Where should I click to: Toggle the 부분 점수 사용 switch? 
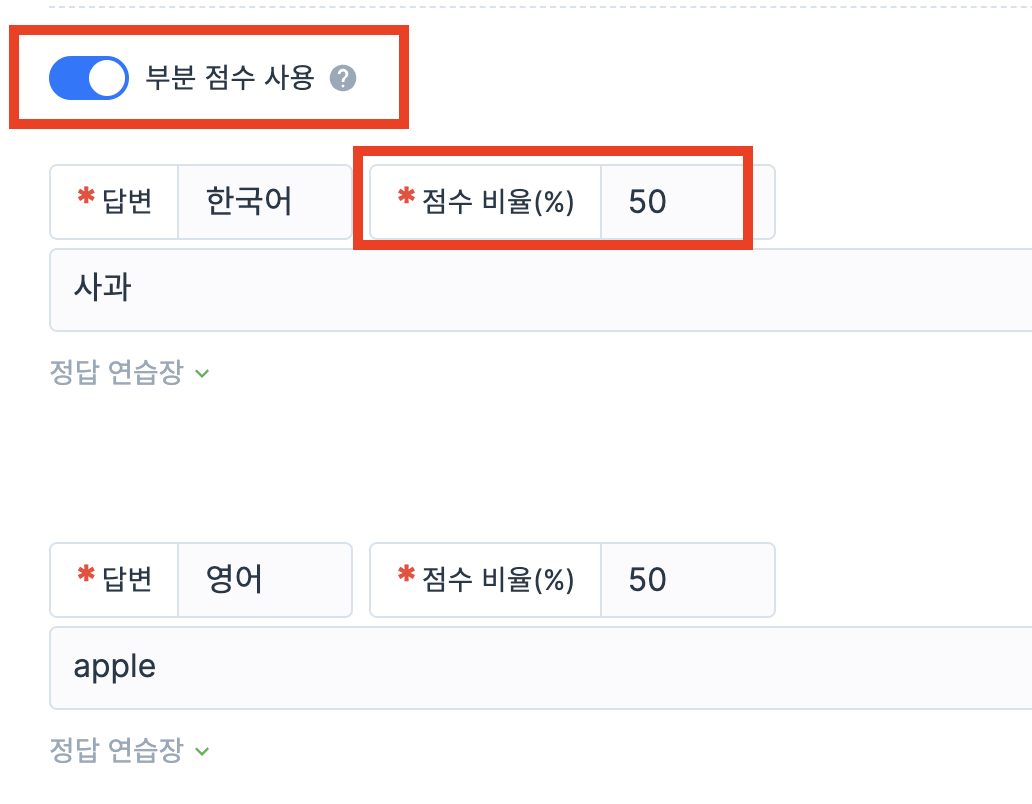89,78
